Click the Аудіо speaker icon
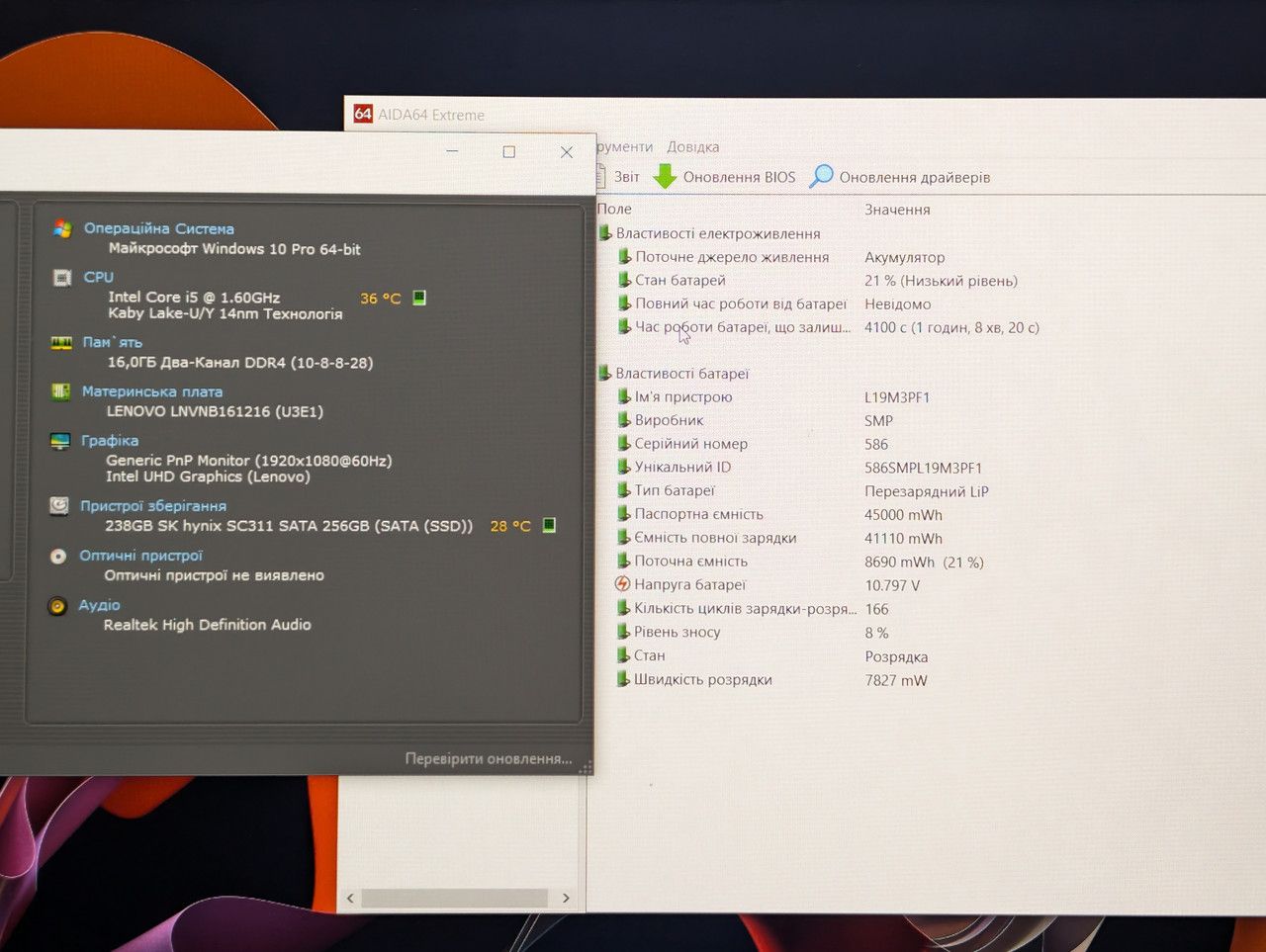 57,606
